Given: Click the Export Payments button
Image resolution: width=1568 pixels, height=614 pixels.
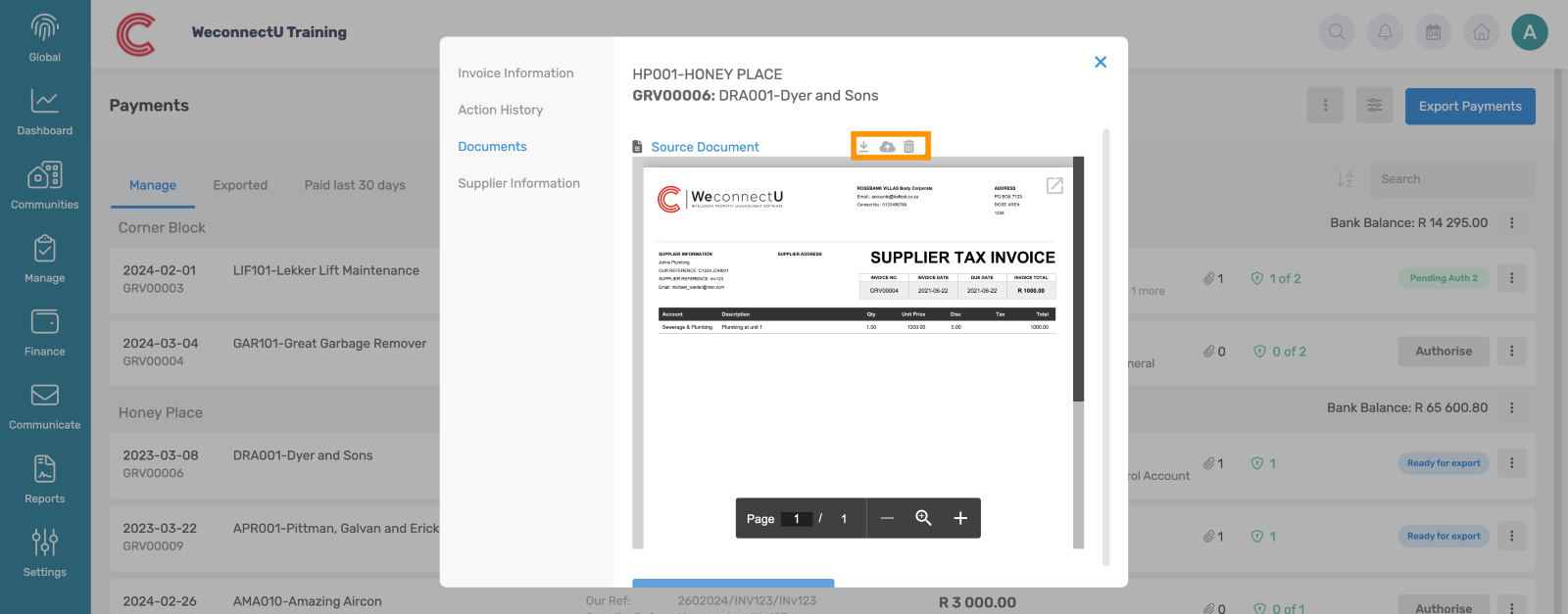Looking at the screenshot, I should [x=1470, y=106].
